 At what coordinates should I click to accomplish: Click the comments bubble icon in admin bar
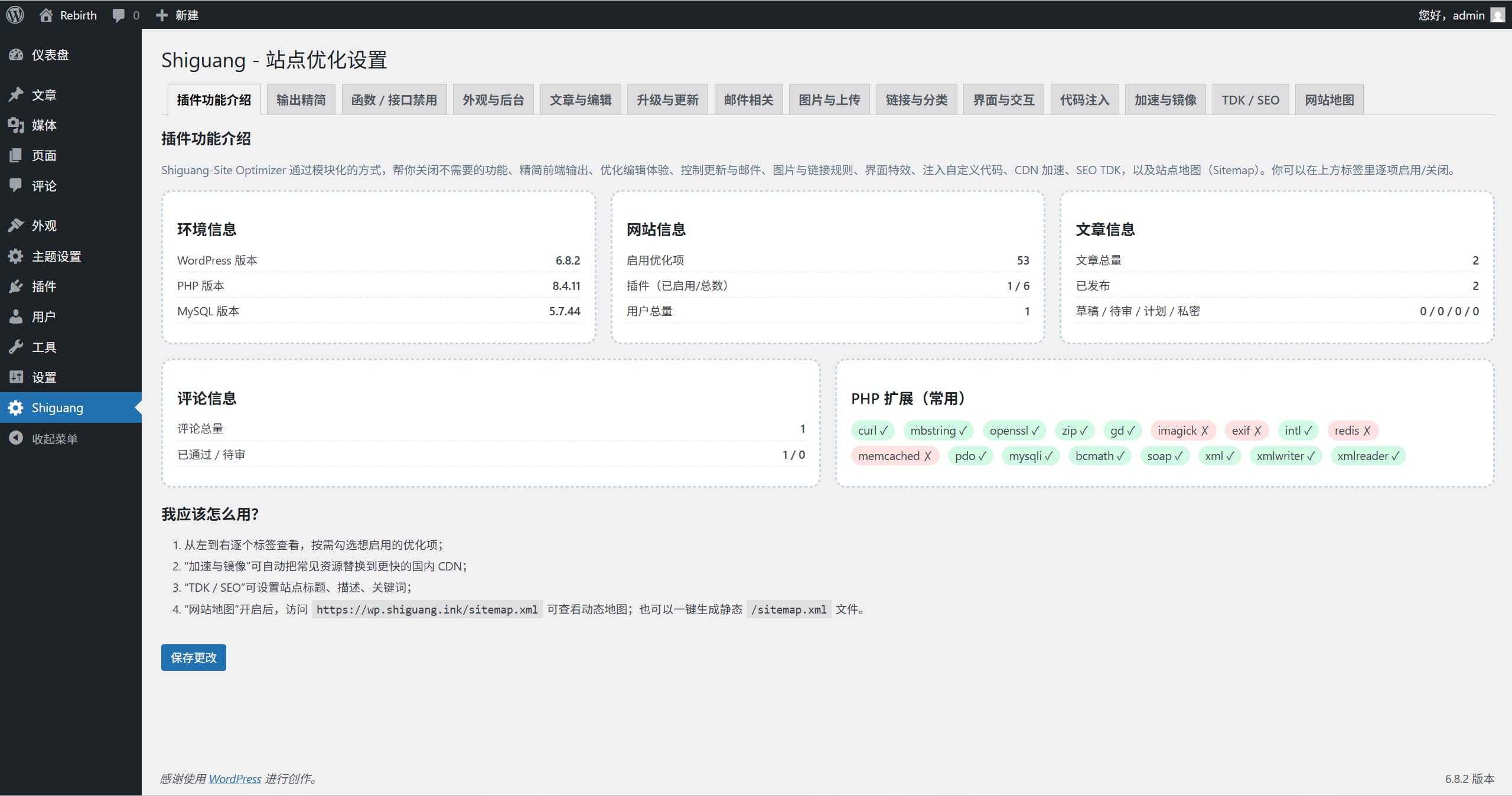click(x=119, y=15)
